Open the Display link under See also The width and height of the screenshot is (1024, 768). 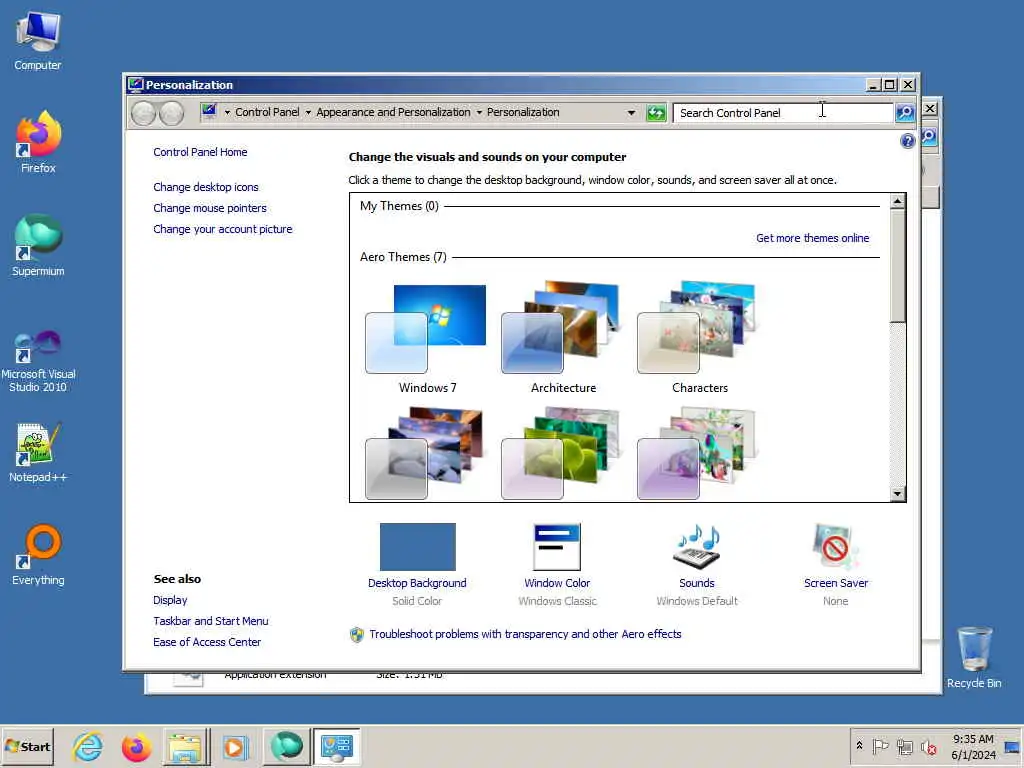(x=170, y=600)
